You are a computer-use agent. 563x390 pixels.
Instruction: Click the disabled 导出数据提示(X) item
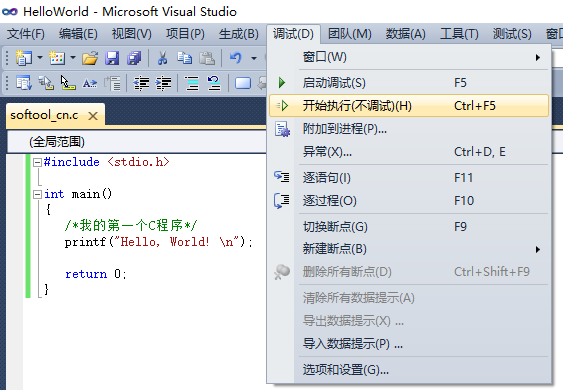pos(409,321)
